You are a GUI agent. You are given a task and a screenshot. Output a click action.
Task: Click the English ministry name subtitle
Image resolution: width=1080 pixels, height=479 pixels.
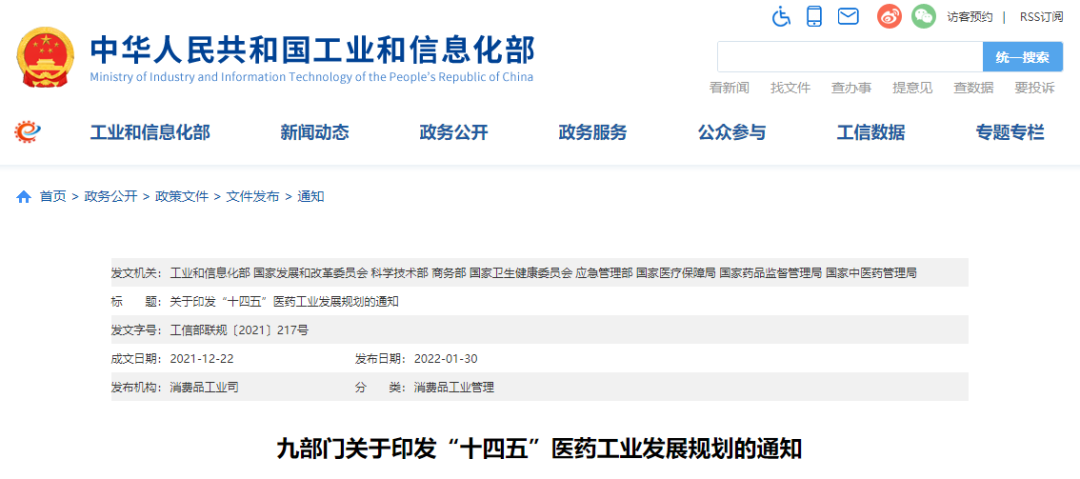tap(311, 77)
